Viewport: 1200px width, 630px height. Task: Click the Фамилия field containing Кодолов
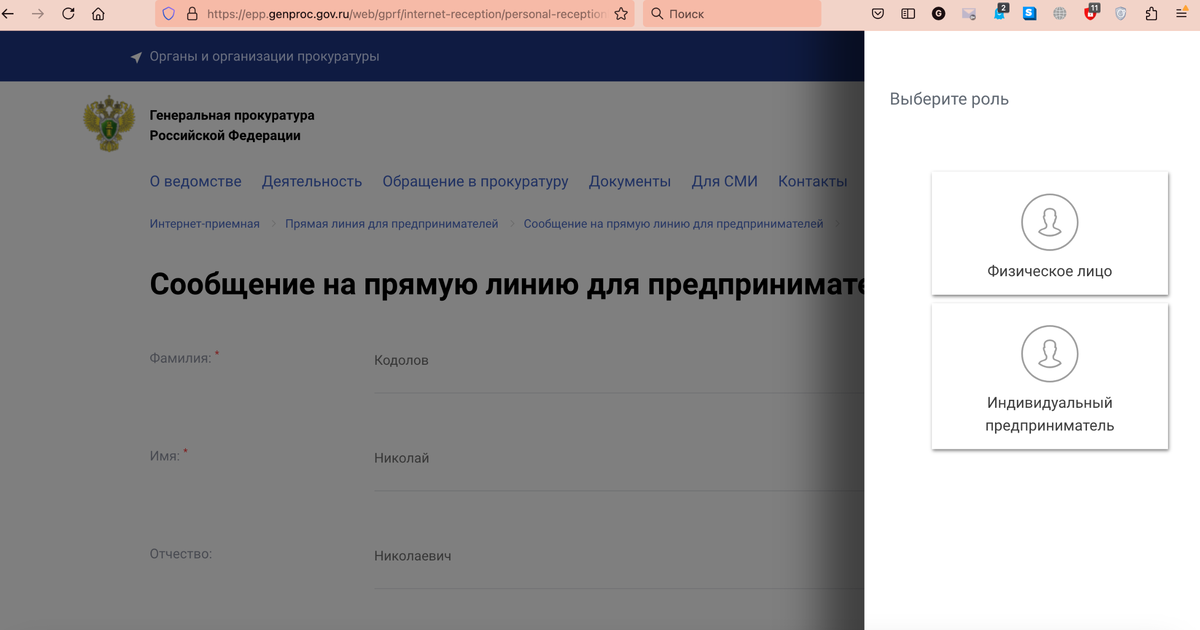[x=619, y=362]
